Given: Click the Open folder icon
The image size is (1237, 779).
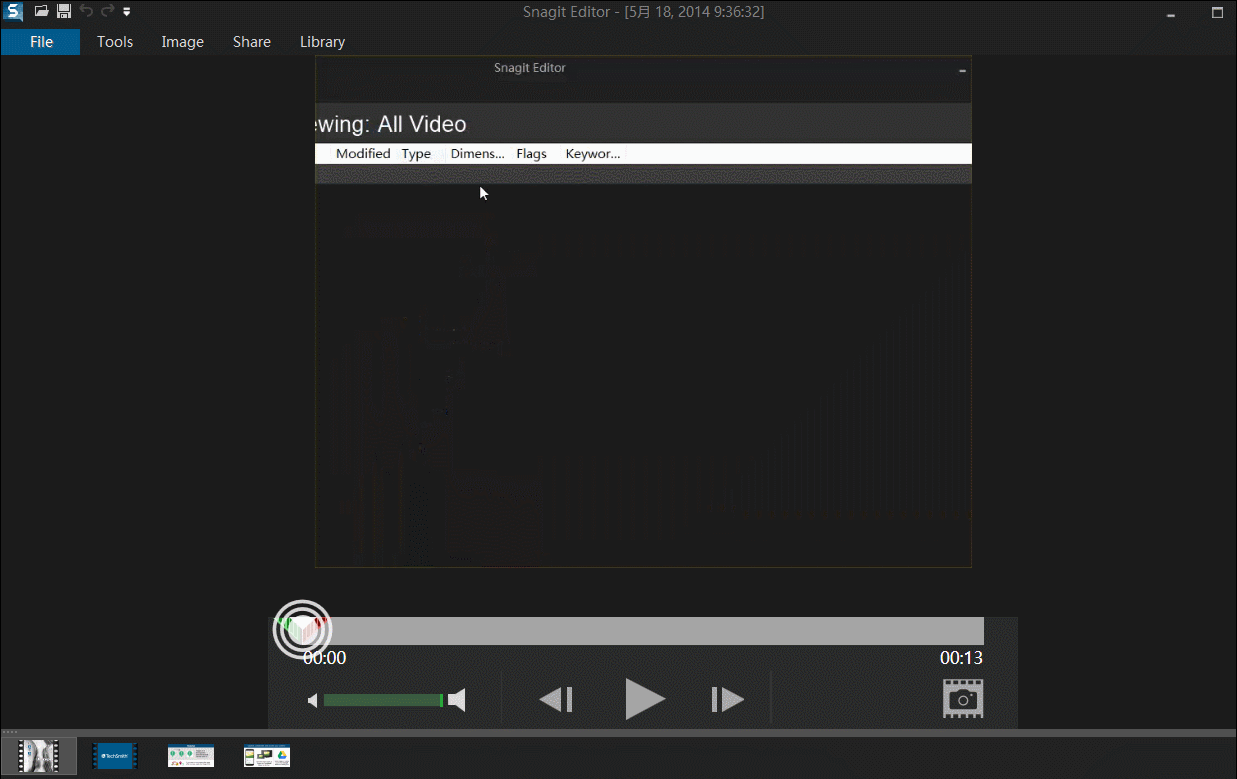Looking at the screenshot, I should (x=41, y=12).
